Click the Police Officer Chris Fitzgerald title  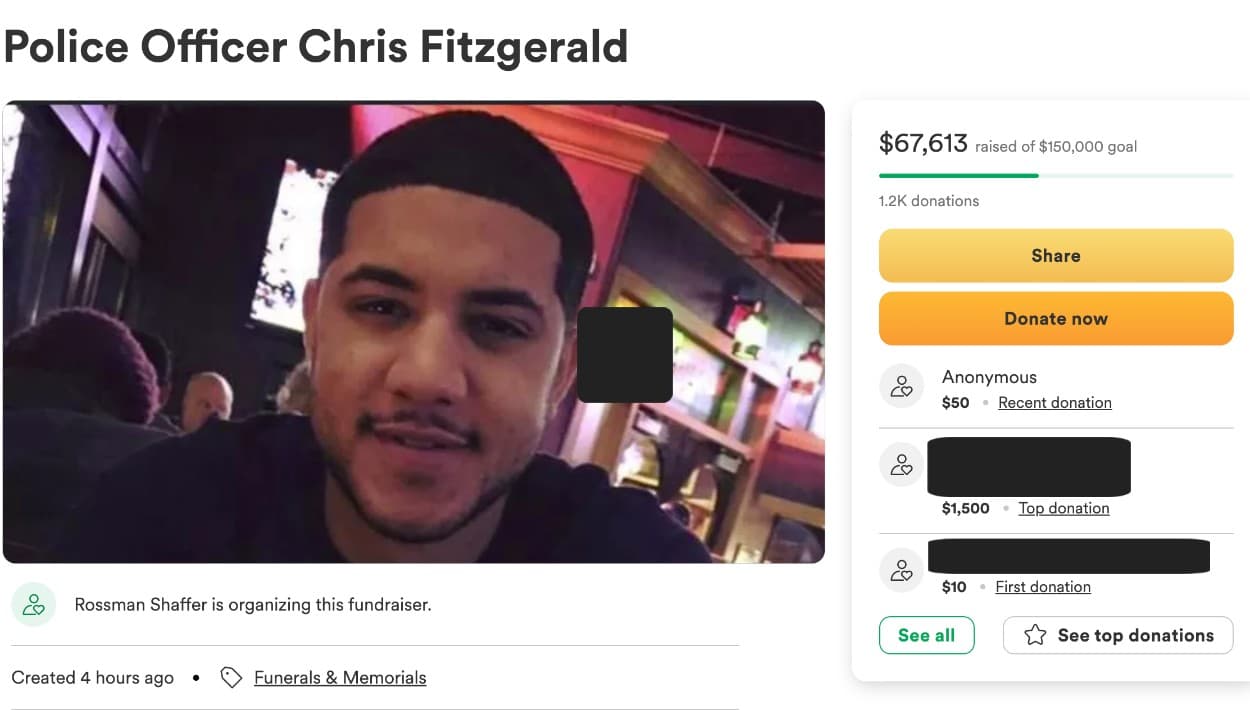pyautogui.click(x=316, y=46)
